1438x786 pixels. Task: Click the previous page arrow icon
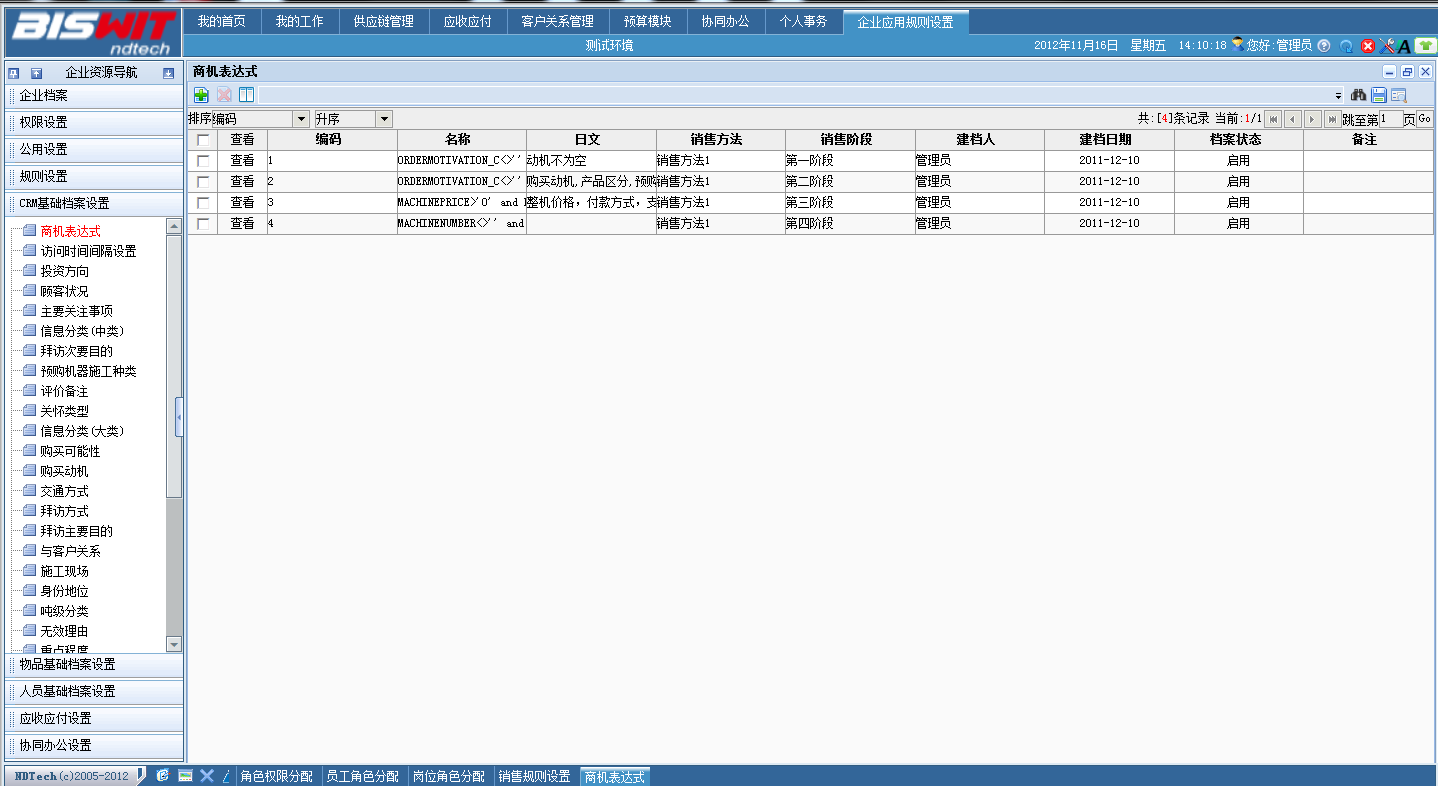coord(1293,119)
